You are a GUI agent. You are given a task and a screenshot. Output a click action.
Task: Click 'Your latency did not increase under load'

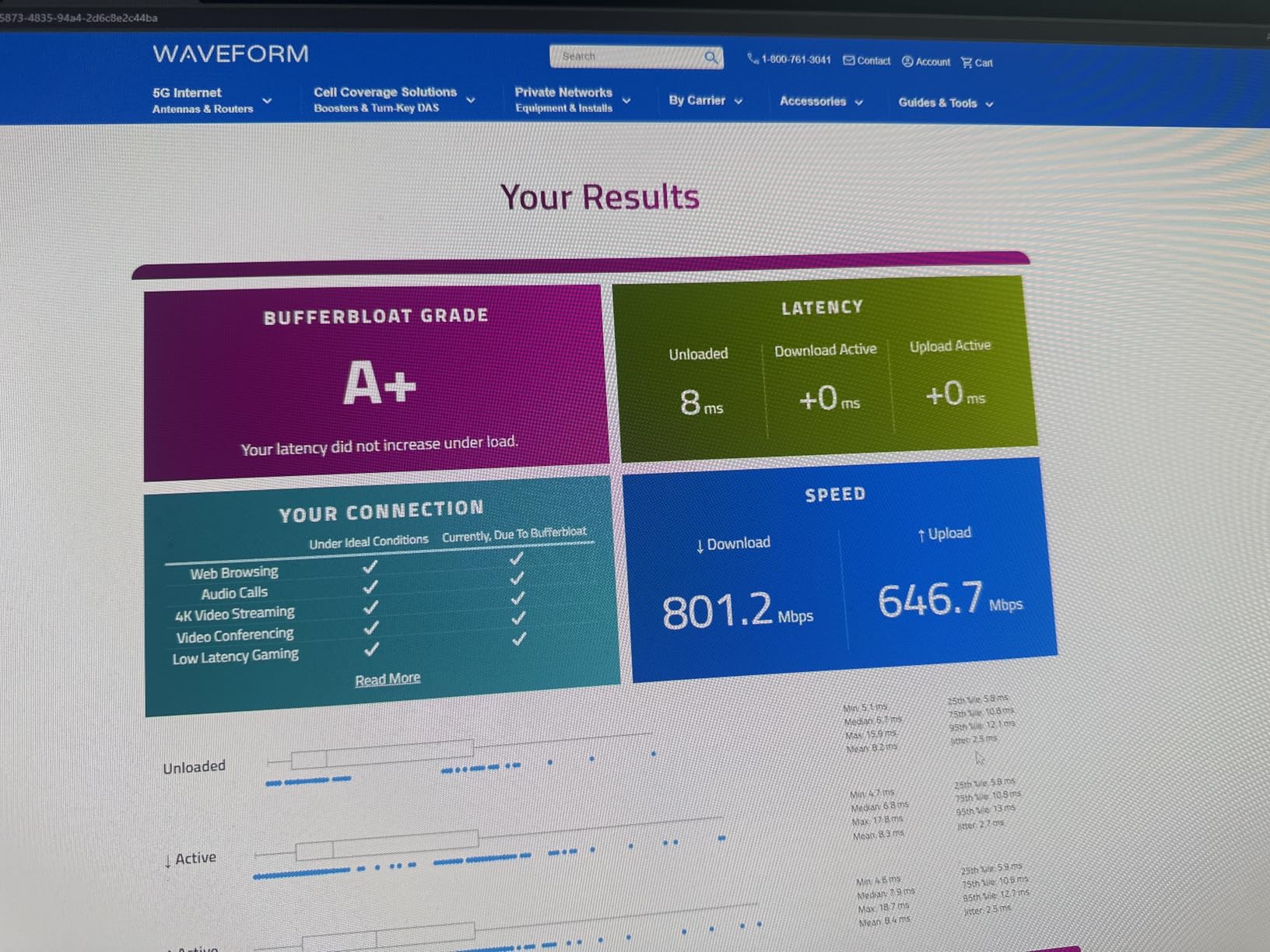(x=379, y=446)
